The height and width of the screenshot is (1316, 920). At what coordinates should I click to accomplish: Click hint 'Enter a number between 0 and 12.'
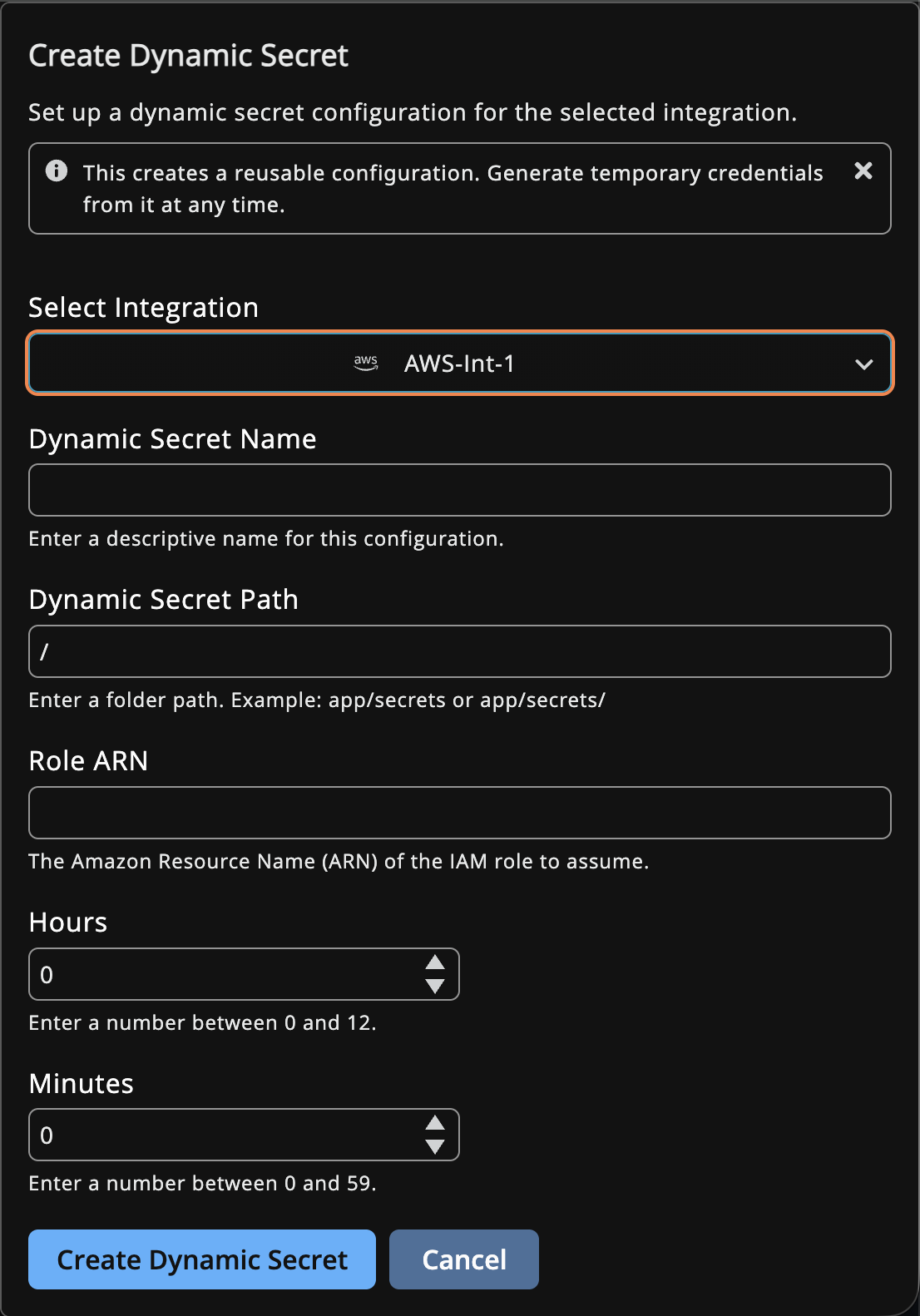click(203, 1022)
